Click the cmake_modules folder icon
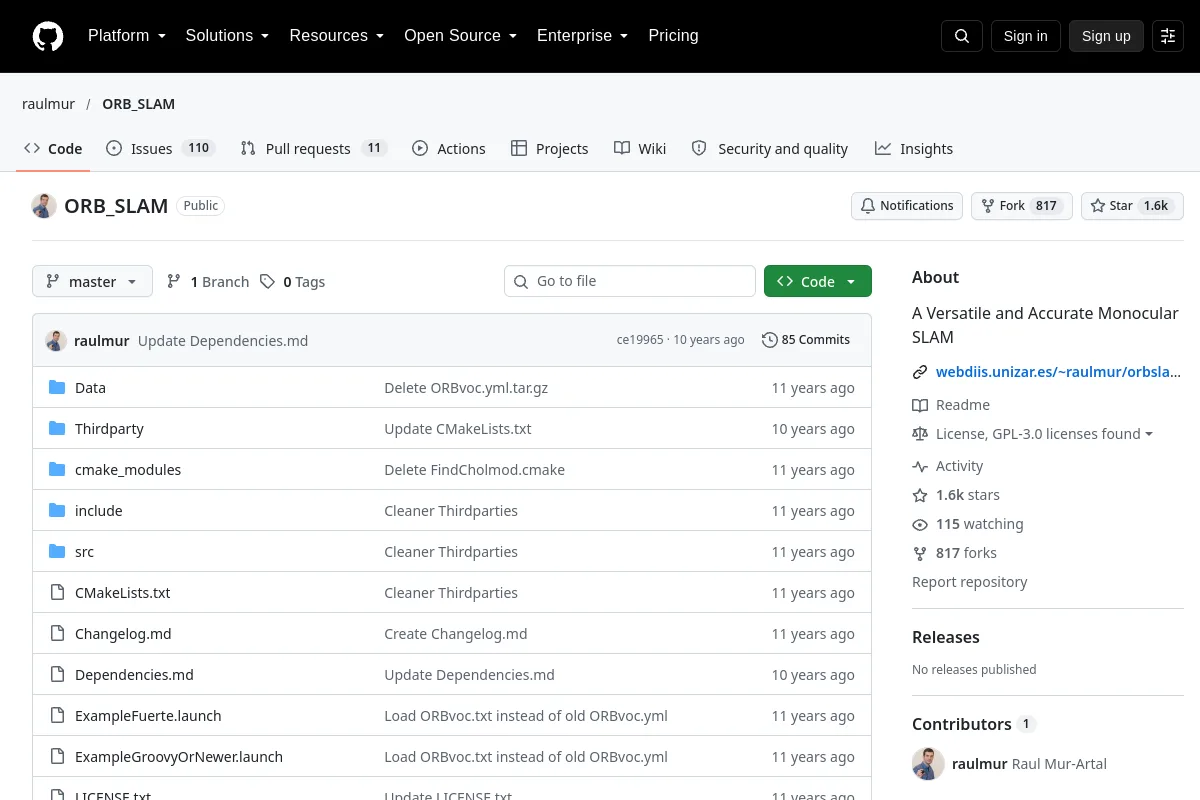 coord(57,470)
